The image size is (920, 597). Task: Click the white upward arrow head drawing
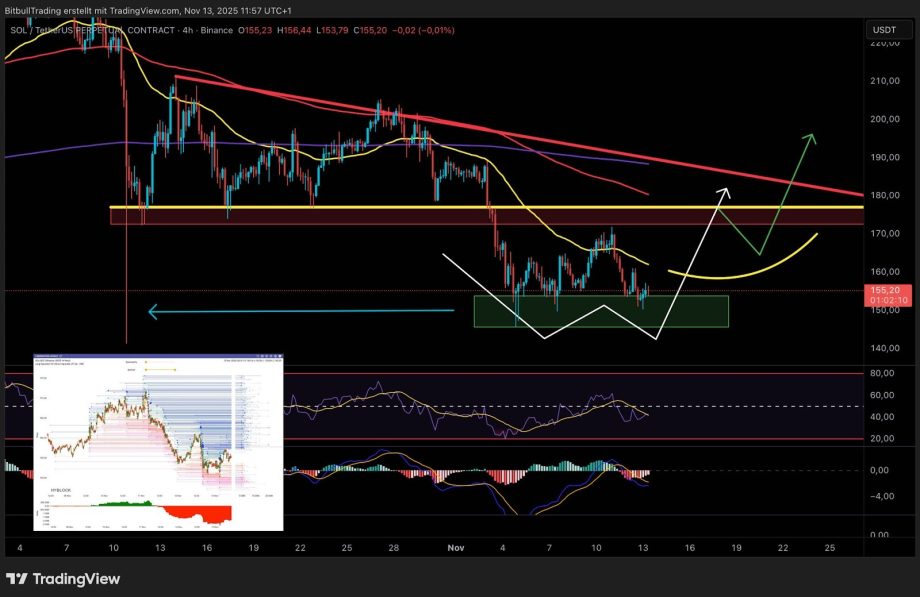click(723, 190)
